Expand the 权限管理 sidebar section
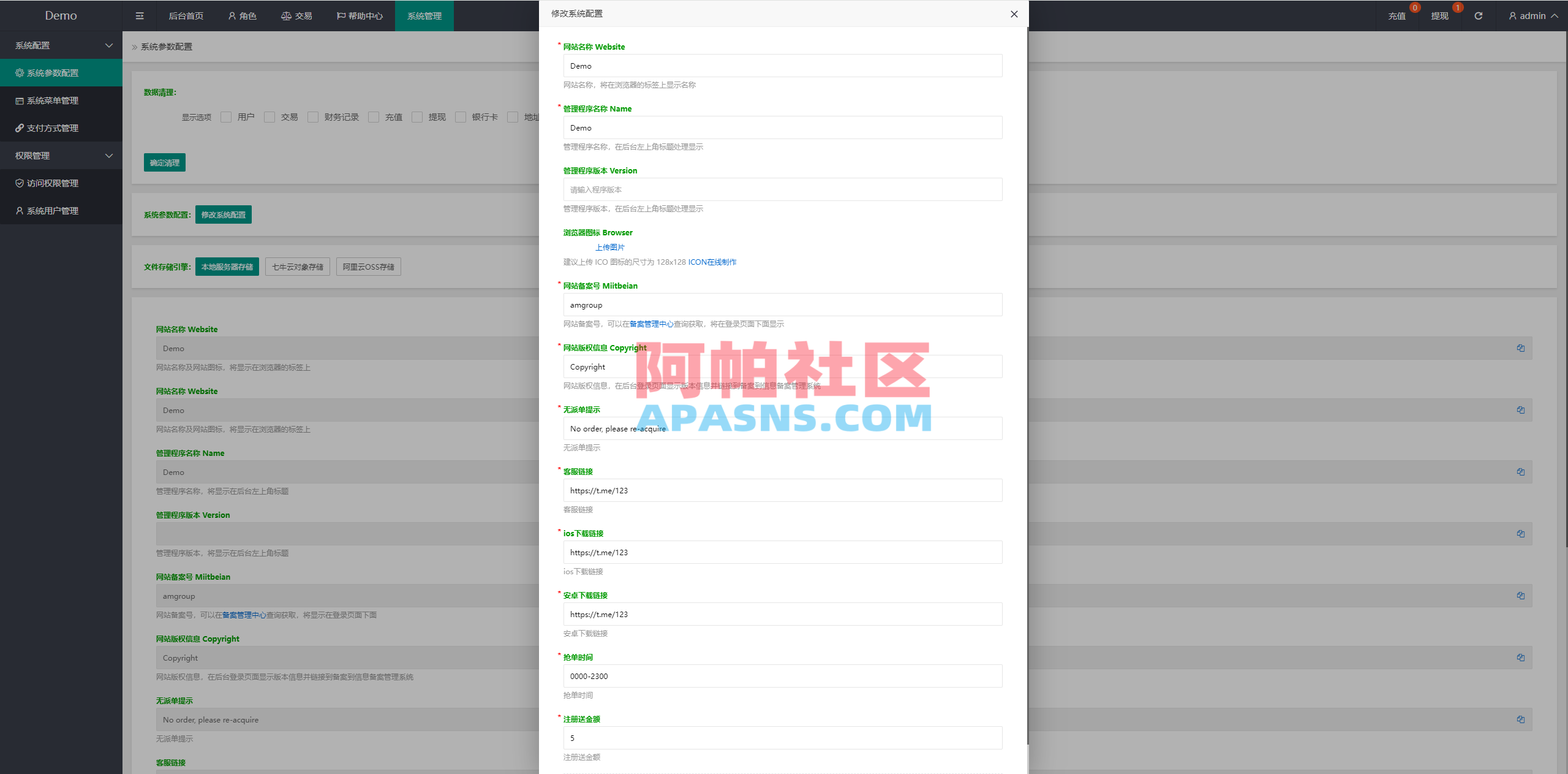 [x=61, y=155]
